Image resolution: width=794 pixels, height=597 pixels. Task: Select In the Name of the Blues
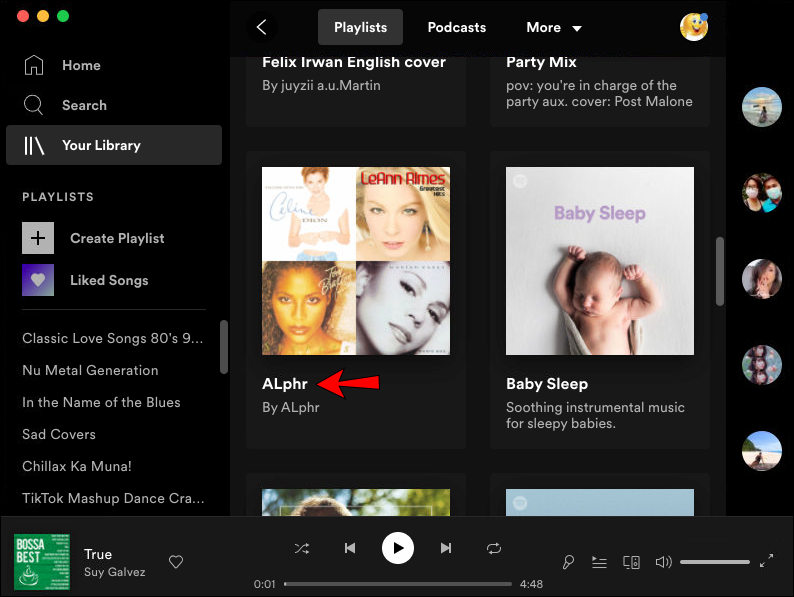click(x=101, y=402)
